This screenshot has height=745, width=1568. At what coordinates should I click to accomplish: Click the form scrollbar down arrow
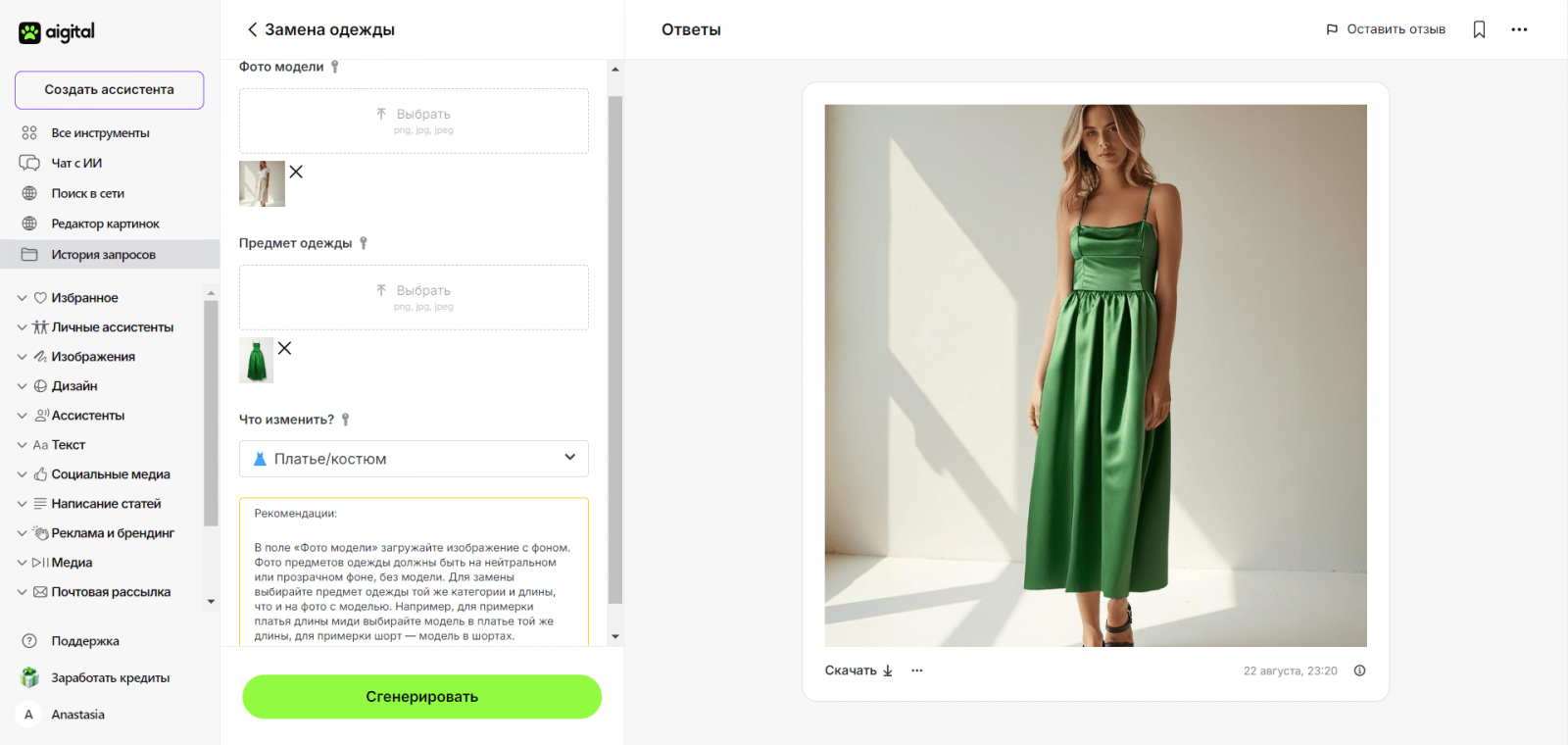(615, 636)
